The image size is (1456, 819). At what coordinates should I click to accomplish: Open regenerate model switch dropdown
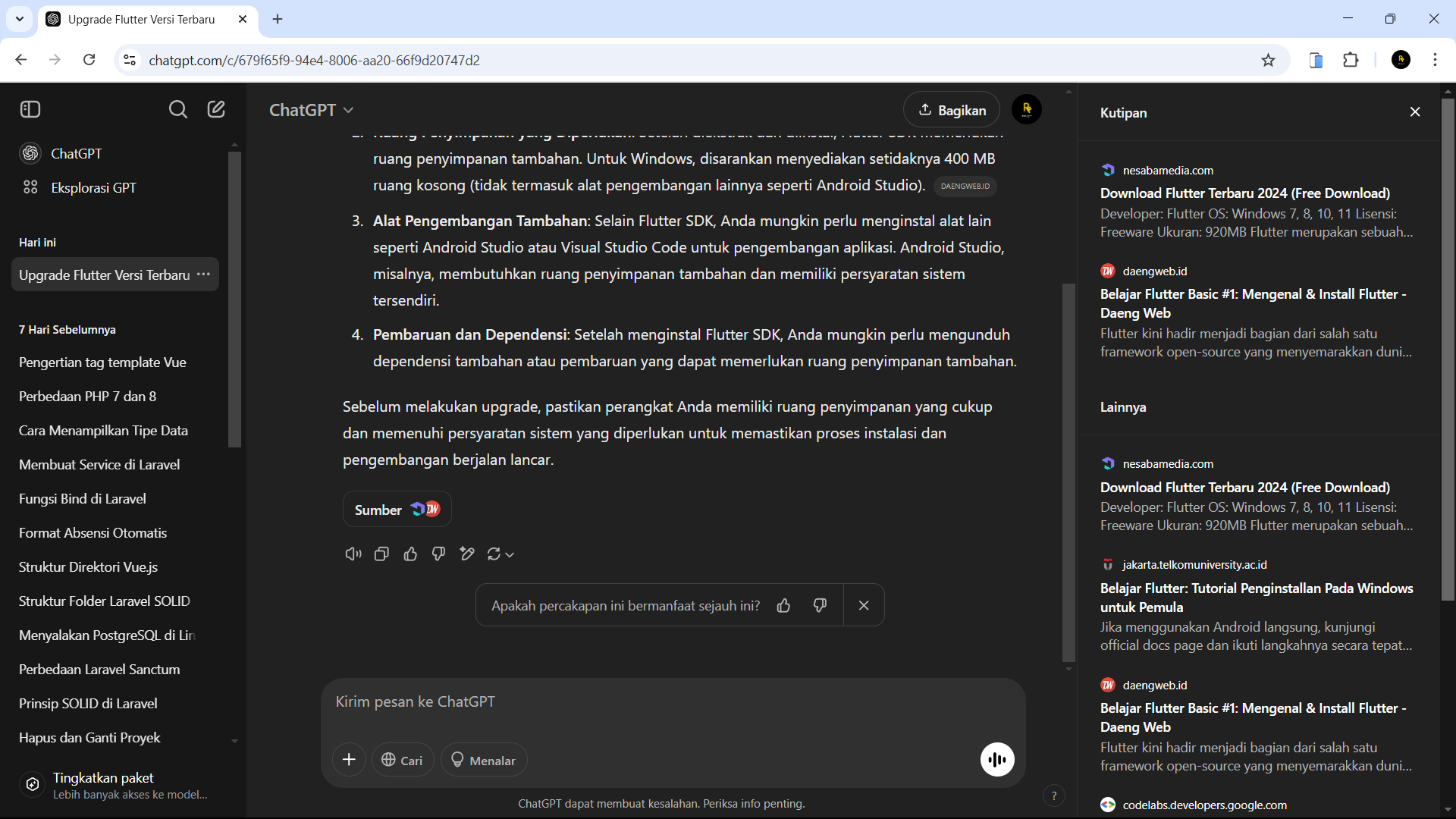coord(500,554)
